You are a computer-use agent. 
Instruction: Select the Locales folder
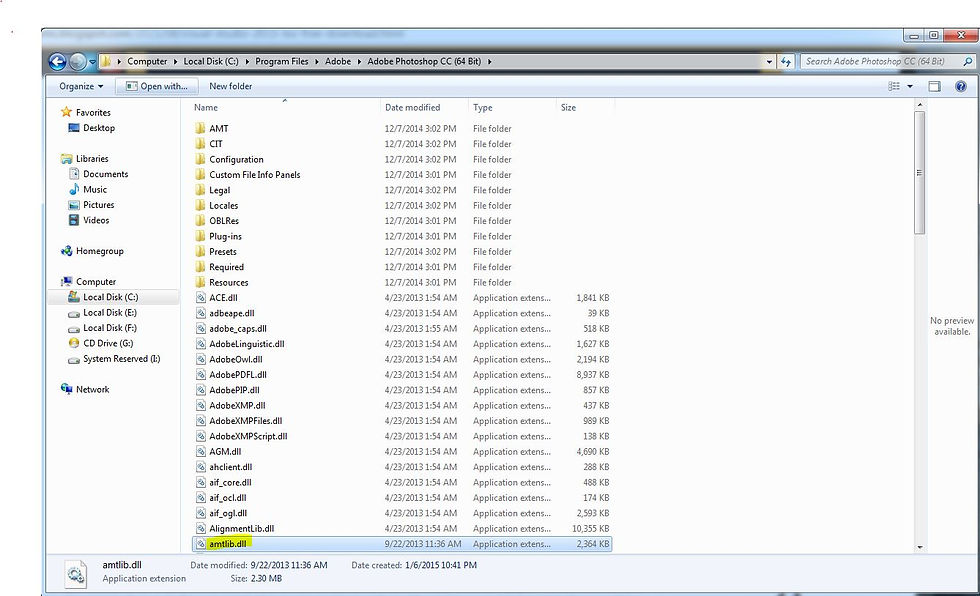223,206
